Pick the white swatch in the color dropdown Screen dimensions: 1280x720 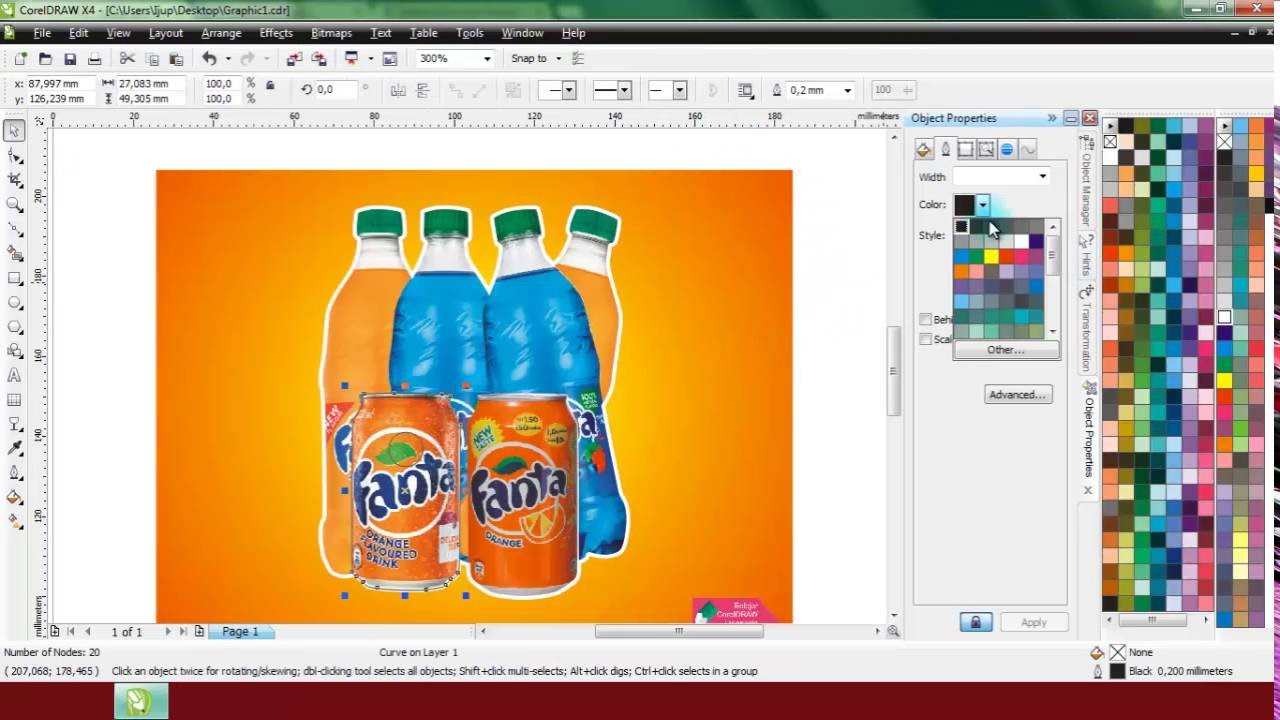1021,241
